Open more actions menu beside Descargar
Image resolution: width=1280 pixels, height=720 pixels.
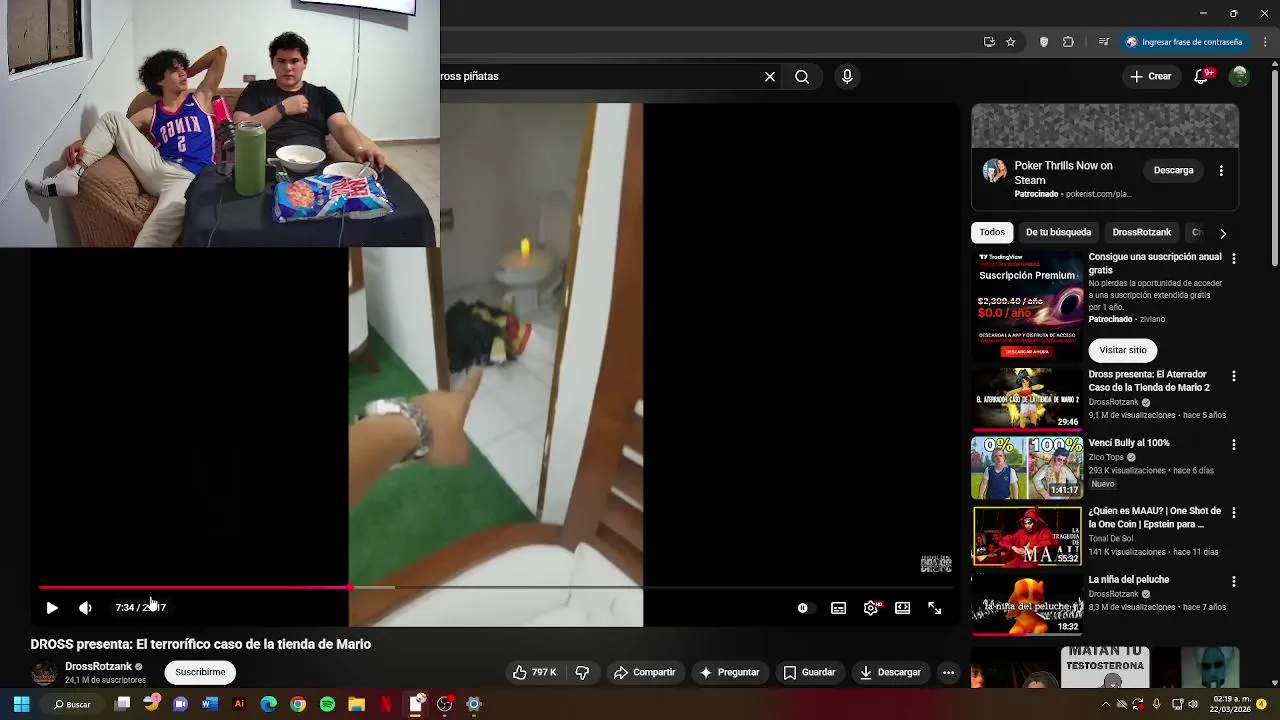pos(948,673)
